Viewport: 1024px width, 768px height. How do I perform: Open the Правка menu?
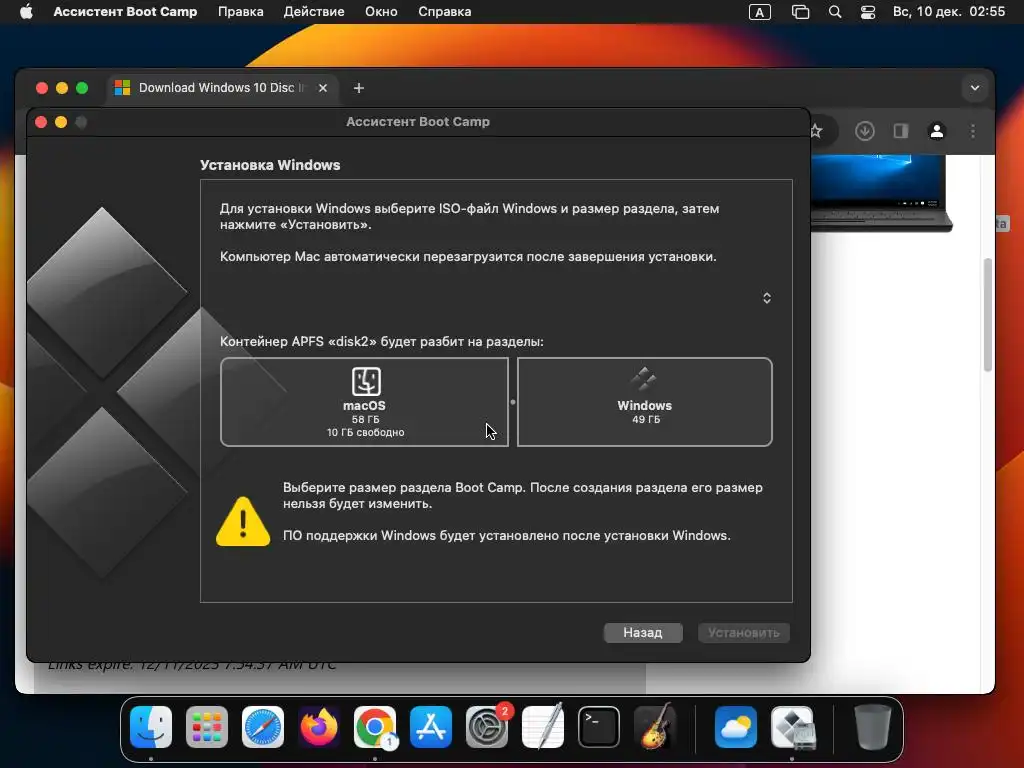coord(240,12)
